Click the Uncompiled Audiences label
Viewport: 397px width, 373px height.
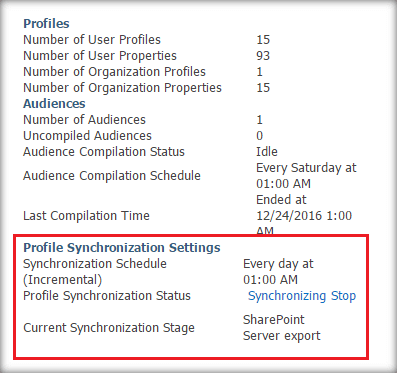88,136
